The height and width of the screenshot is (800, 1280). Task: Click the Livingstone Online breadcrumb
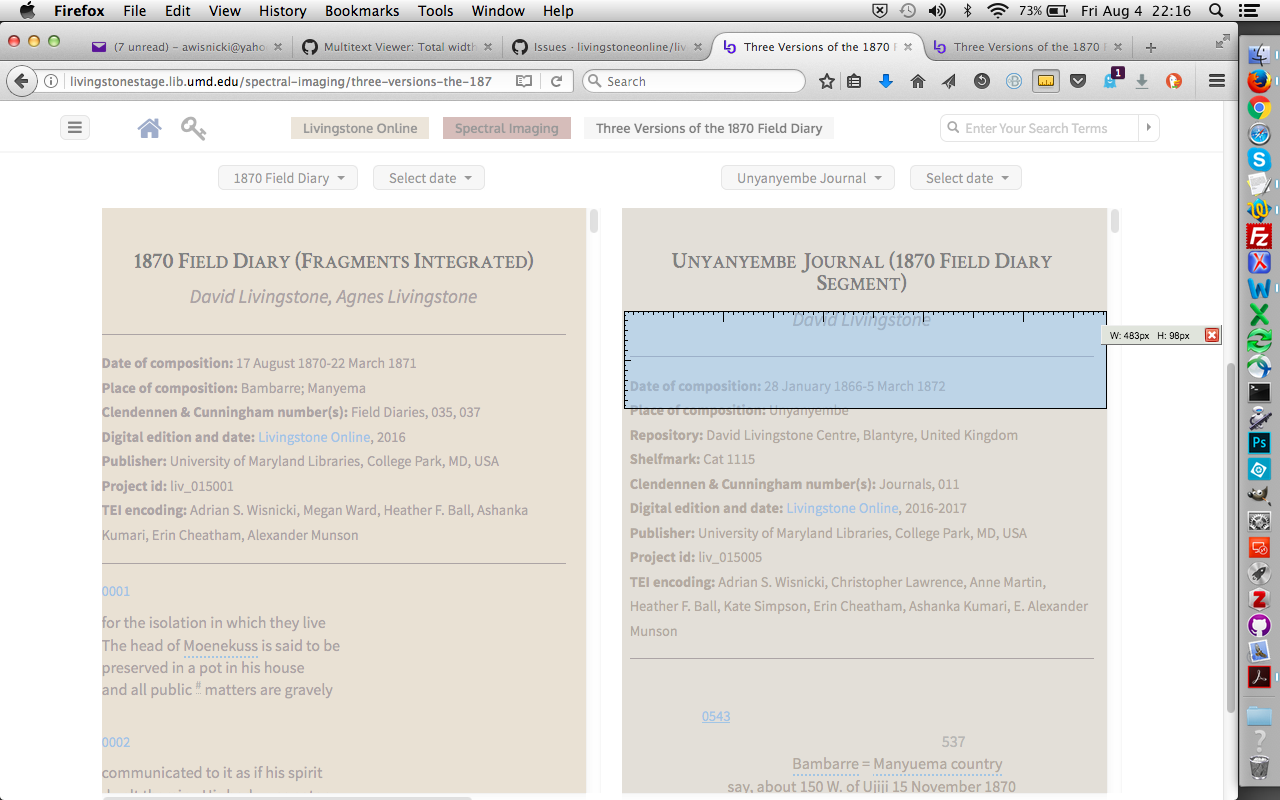[x=360, y=128]
